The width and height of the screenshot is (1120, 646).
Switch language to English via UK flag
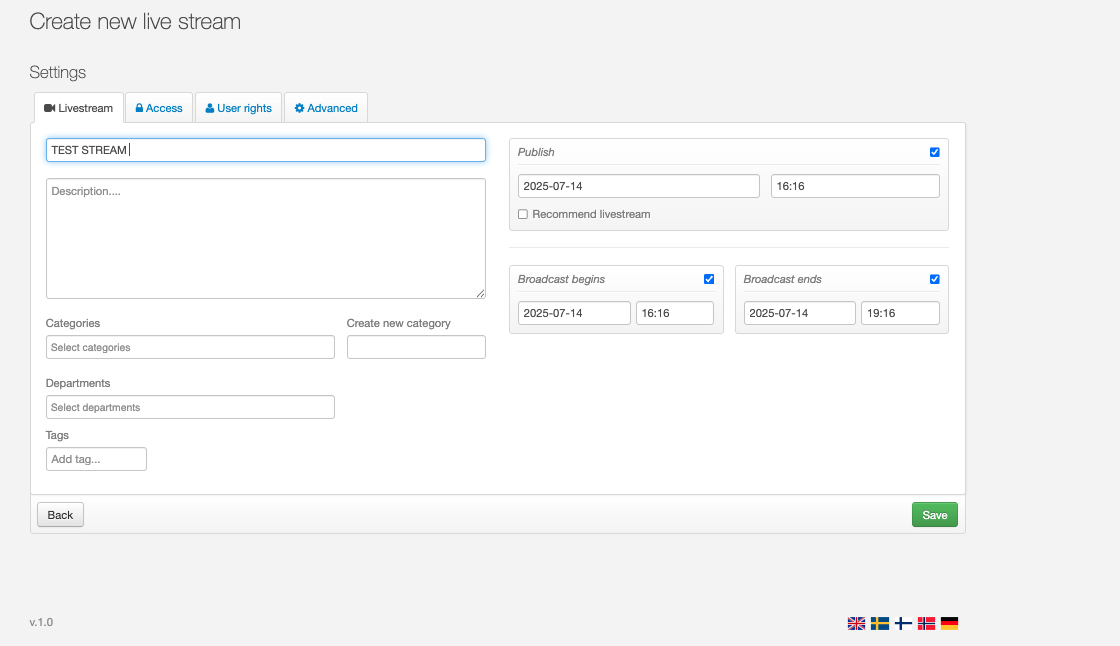click(856, 623)
